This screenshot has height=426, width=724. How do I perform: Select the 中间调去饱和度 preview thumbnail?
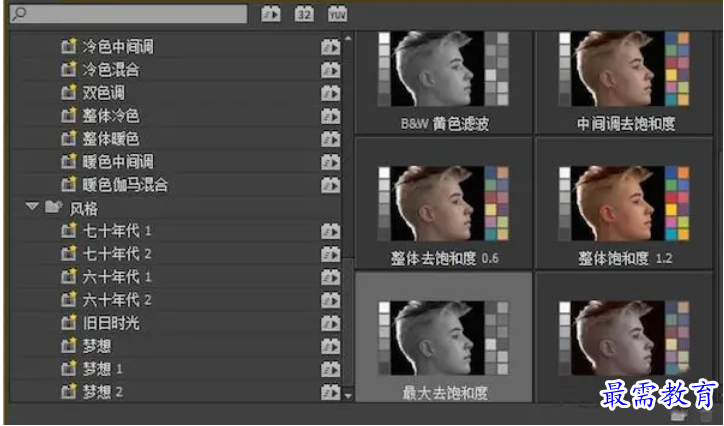click(624, 69)
